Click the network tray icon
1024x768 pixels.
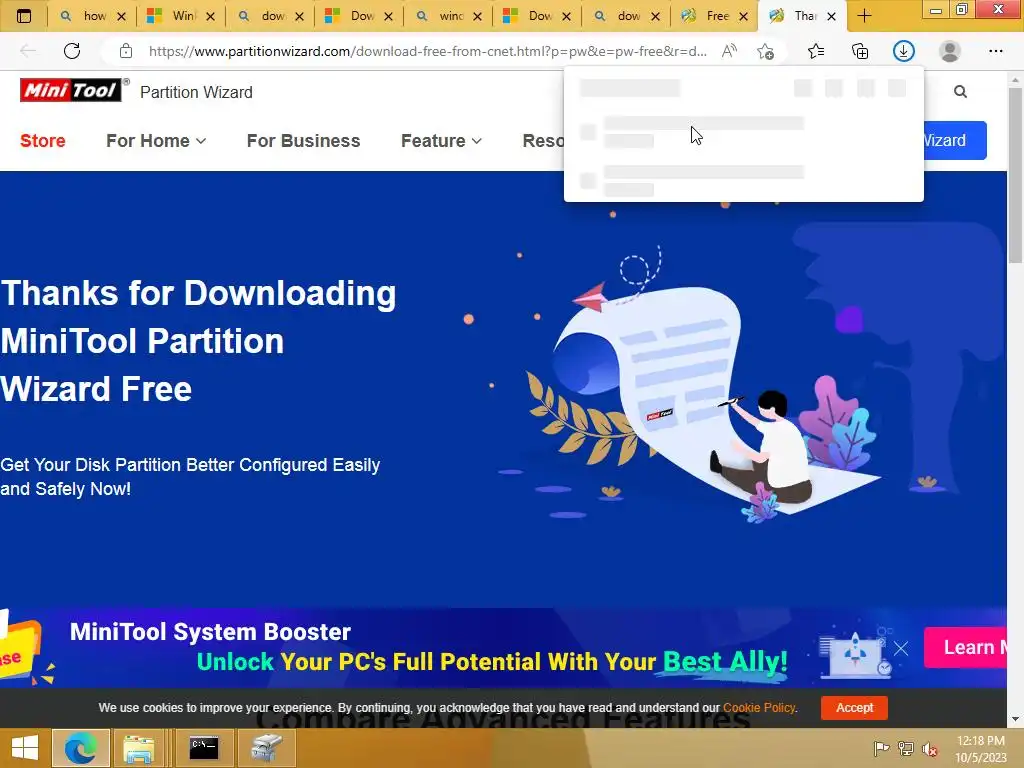[906, 748]
